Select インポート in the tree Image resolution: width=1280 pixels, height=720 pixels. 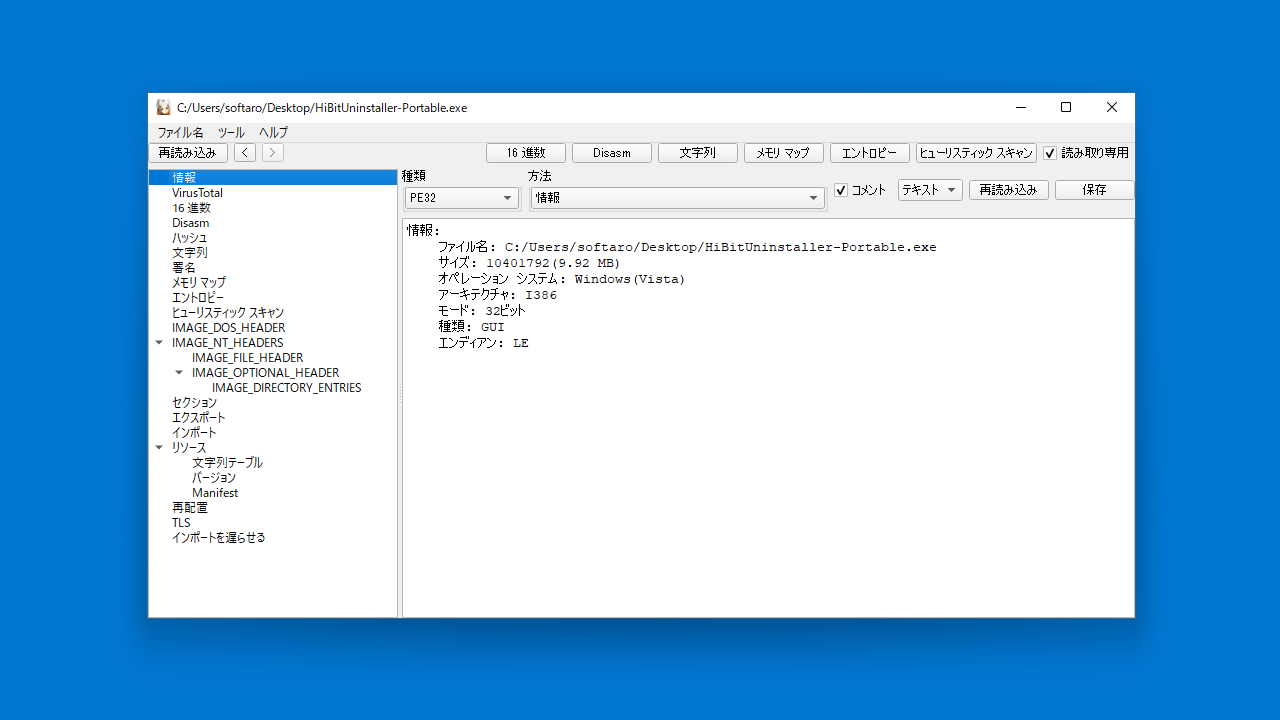194,433
